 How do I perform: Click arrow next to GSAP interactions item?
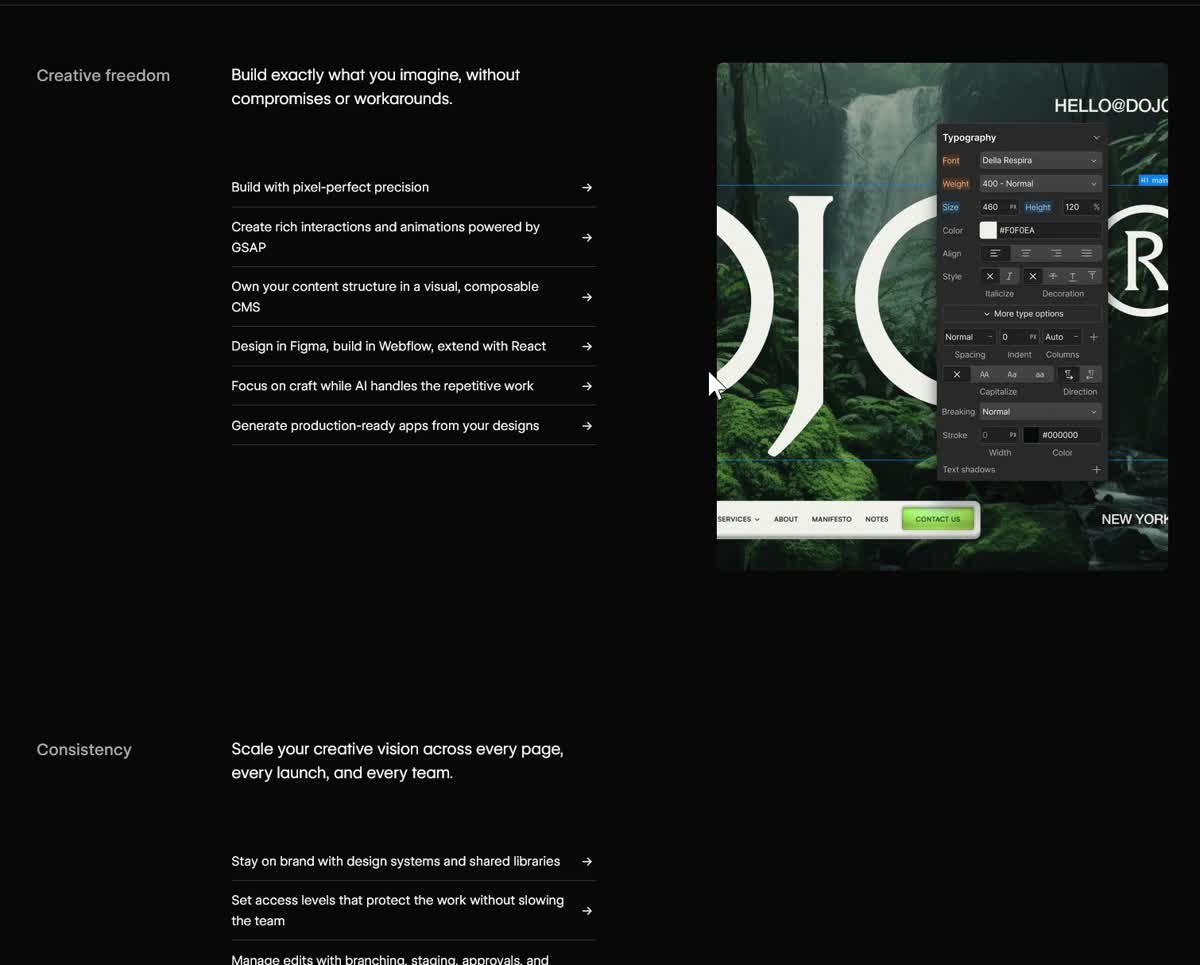pyautogui.click(x=587, y=237)
